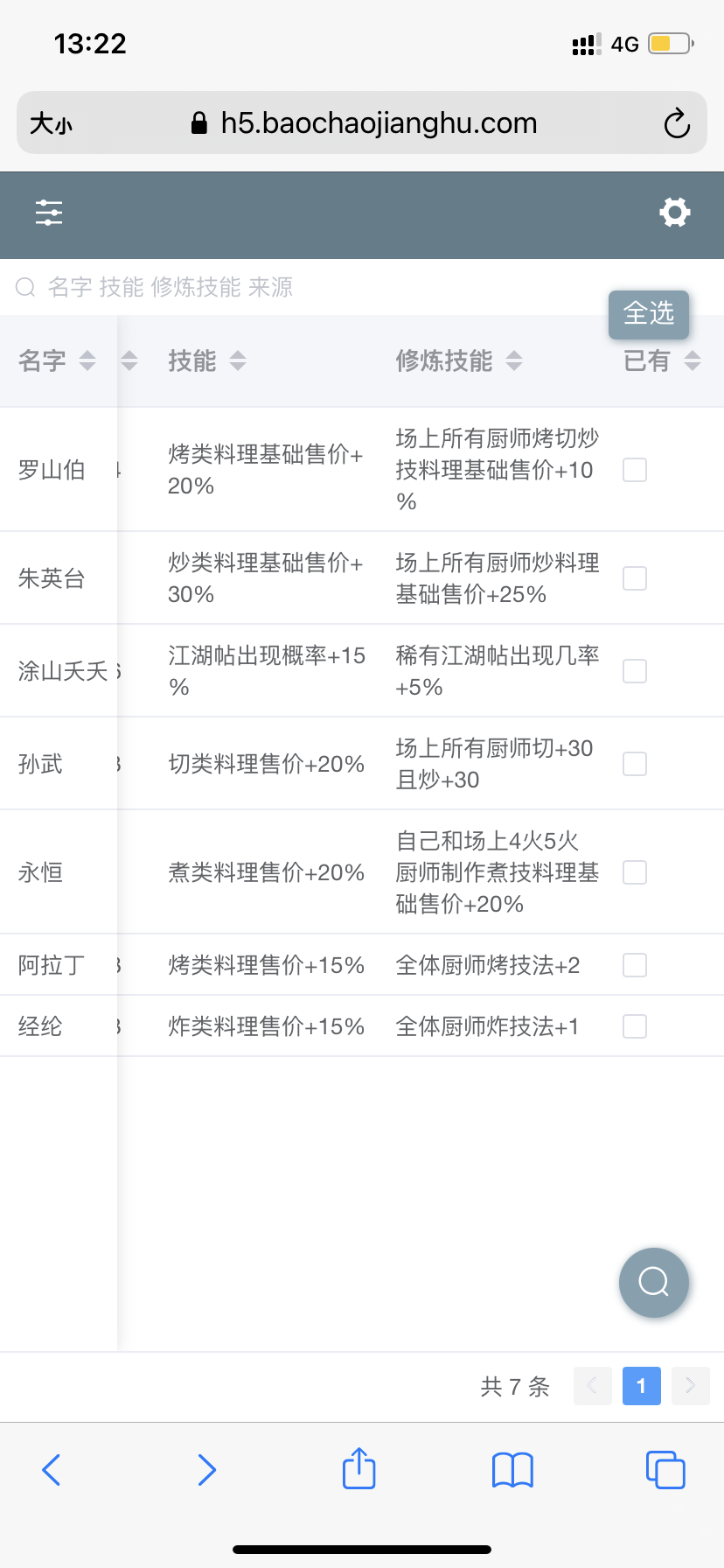Show open tabs in Safari

click(665, 1470)
